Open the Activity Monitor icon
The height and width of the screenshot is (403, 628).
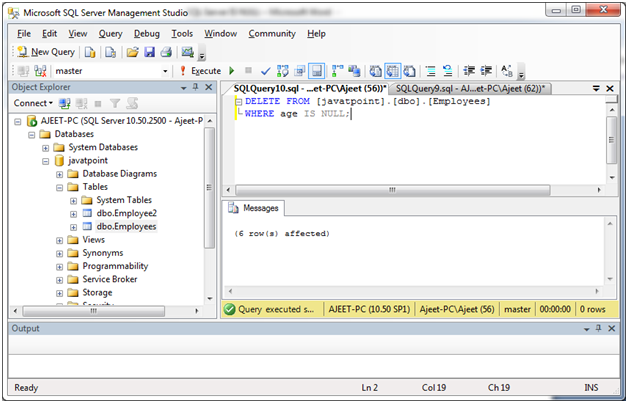[187, 52]
